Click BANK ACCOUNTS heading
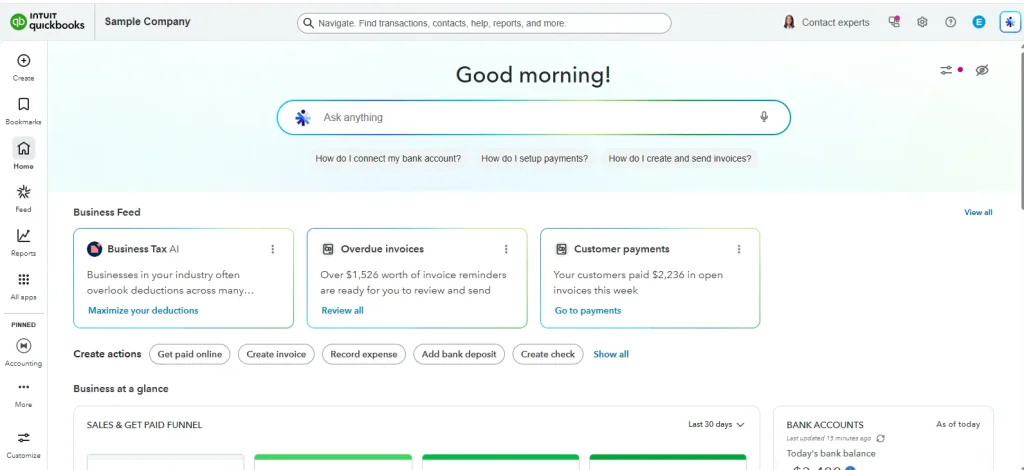Image resolution: width=1024 pixels, height=470 pixels. click(825, 425)
